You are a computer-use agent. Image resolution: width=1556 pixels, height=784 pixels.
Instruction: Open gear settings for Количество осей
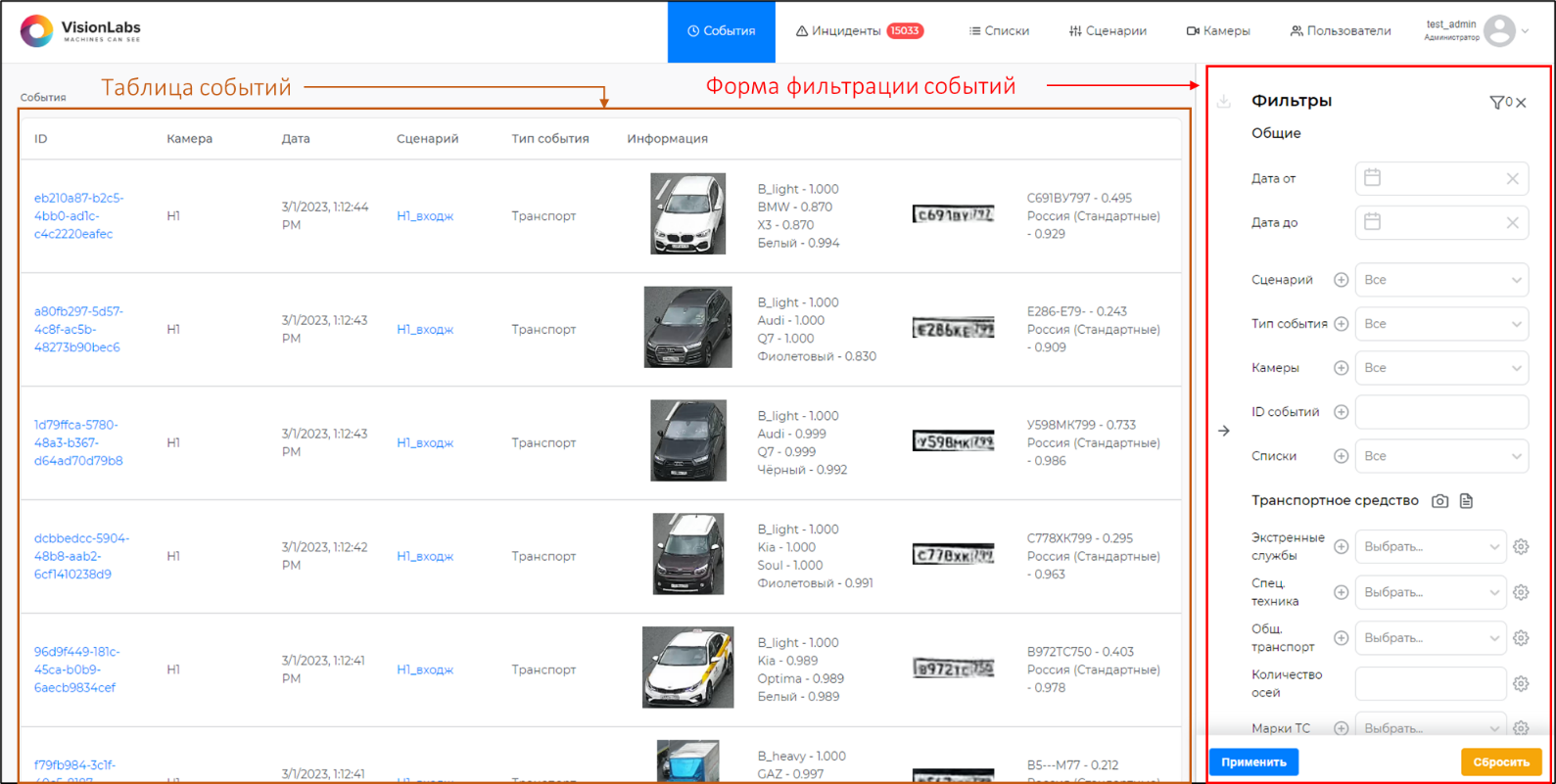(x=1521, y=683)
